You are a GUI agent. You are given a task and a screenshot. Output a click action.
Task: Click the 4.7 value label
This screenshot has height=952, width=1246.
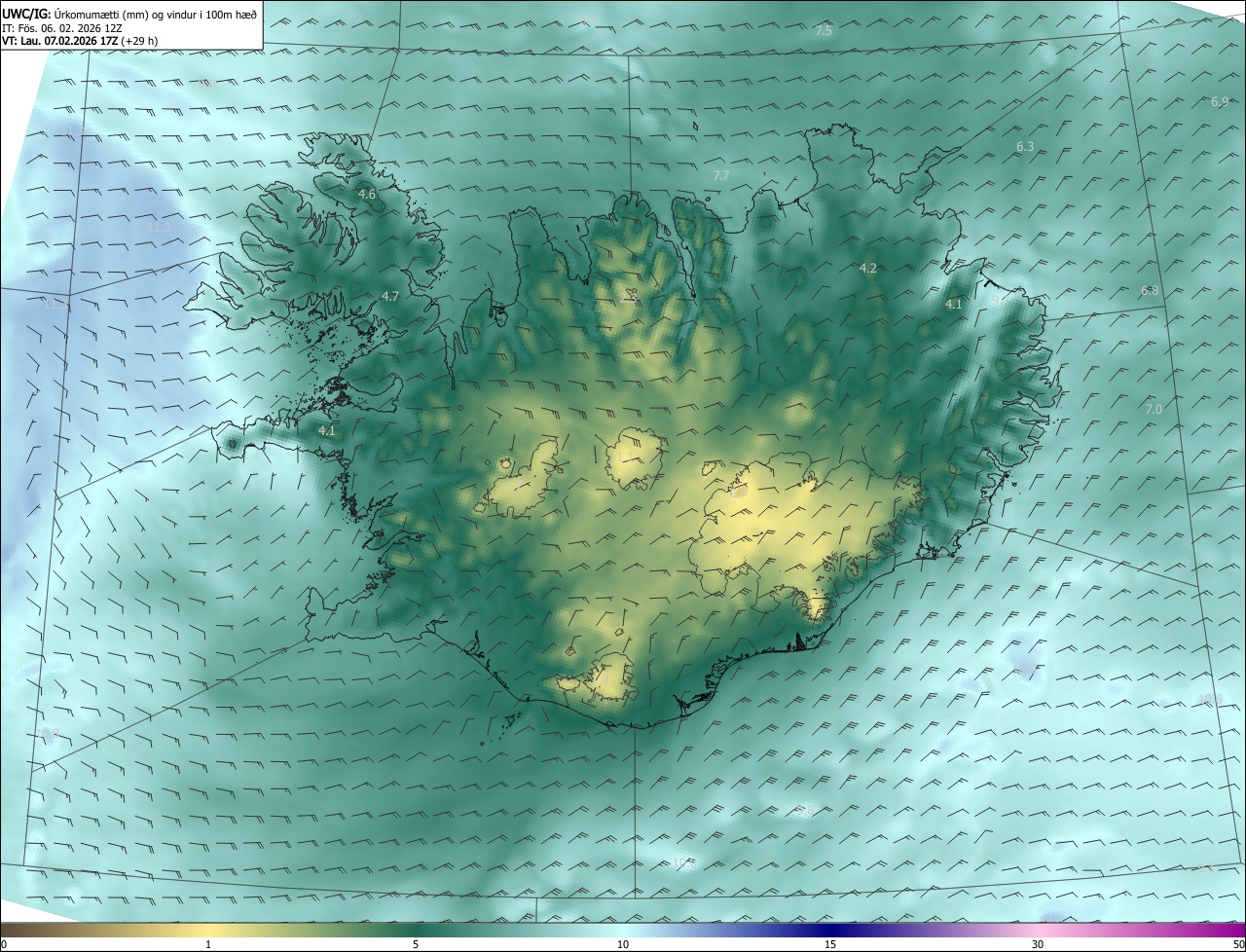coord(390,296)
